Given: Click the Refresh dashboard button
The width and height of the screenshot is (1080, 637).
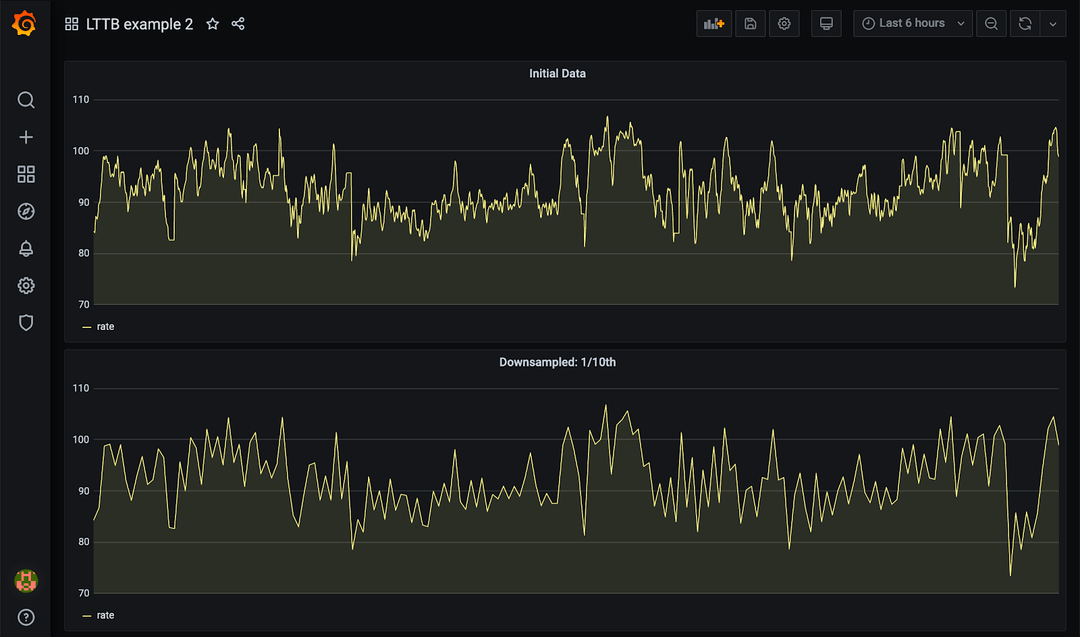Looking at the screenshot, I should point(1024,23).
